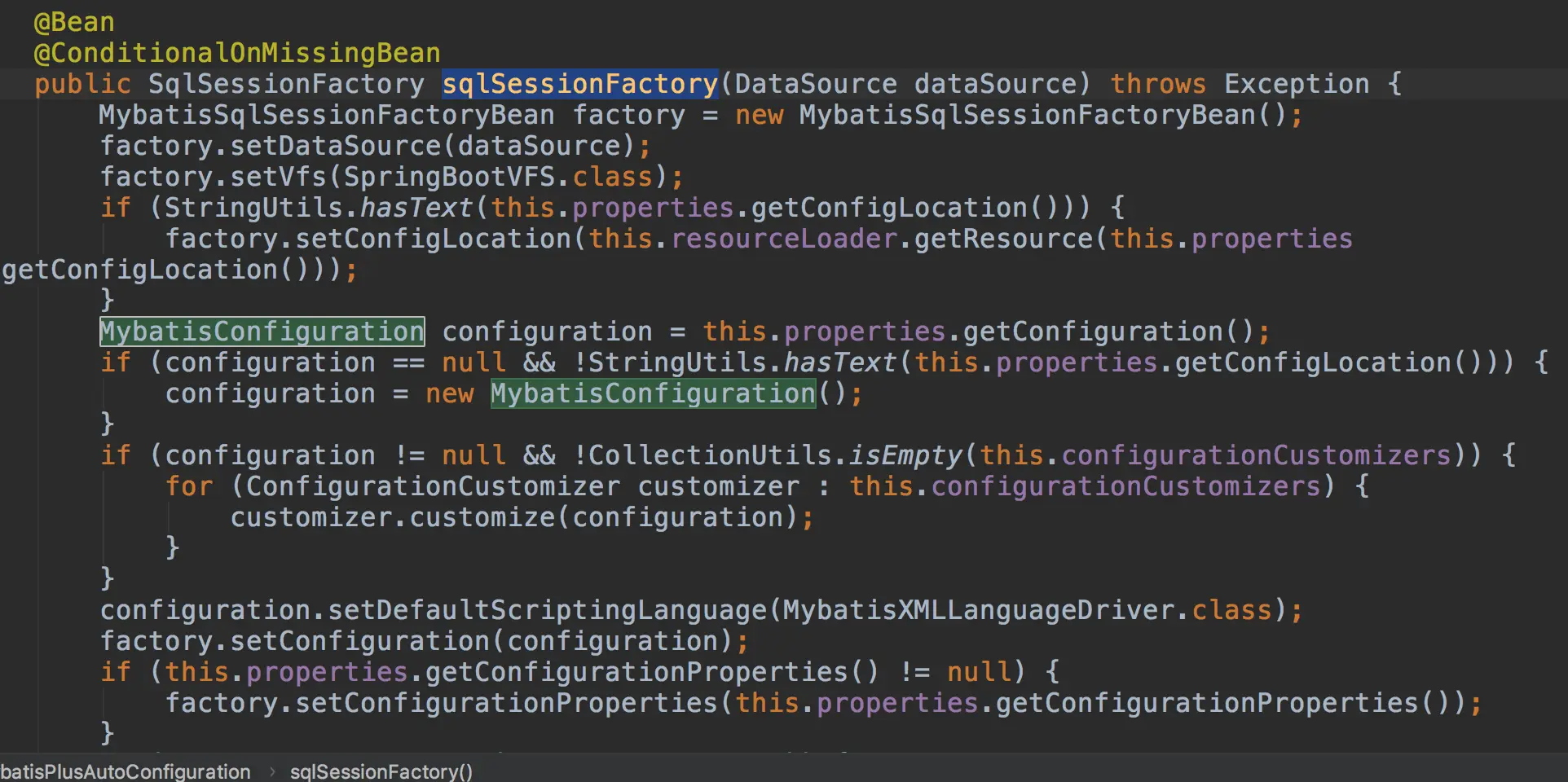
Task: Click the ConfigurationCustomizer type in the for loop
Action: (433, 486)
